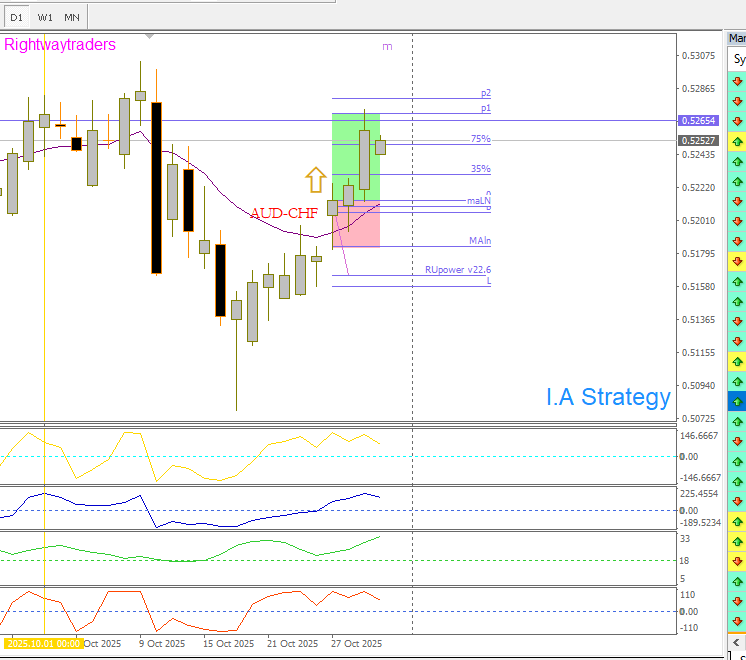Viewport: 746px width, 660px height.
Task: Click the orange up arrow signal on chart
Action: point(316,179)
